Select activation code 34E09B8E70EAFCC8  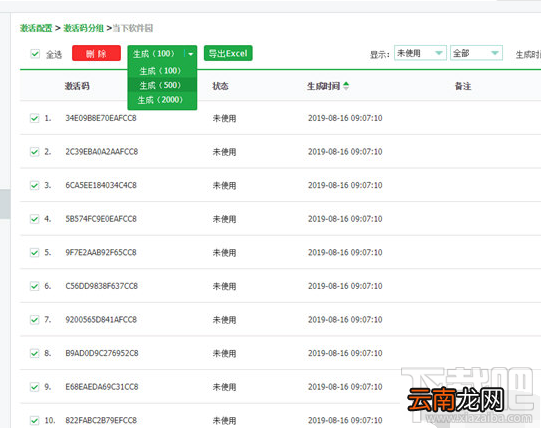[x=101, y=118]
